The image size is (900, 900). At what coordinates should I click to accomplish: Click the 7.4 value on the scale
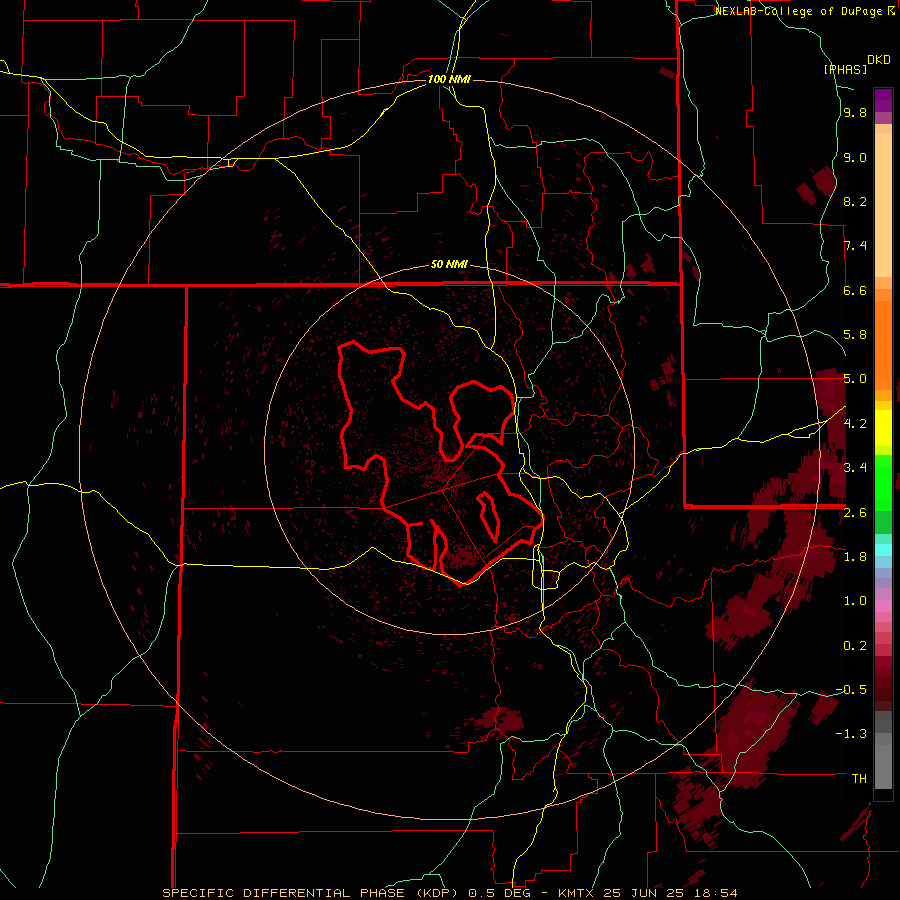(855, 246)
